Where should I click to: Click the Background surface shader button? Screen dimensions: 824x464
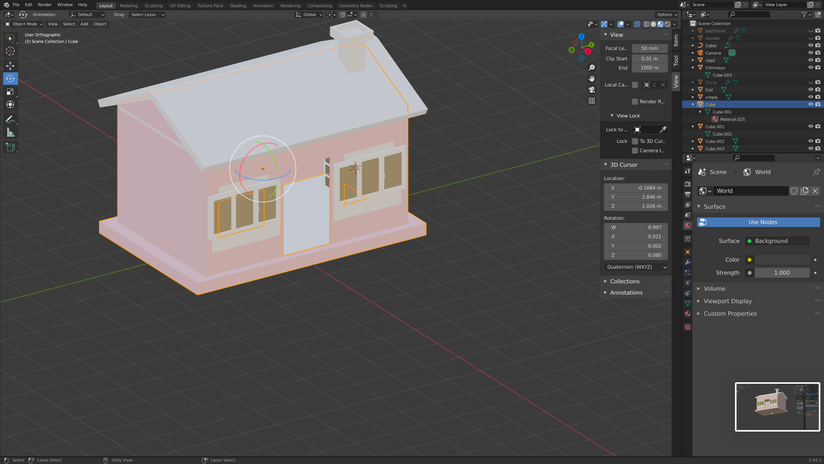click(x=777, y=241)
